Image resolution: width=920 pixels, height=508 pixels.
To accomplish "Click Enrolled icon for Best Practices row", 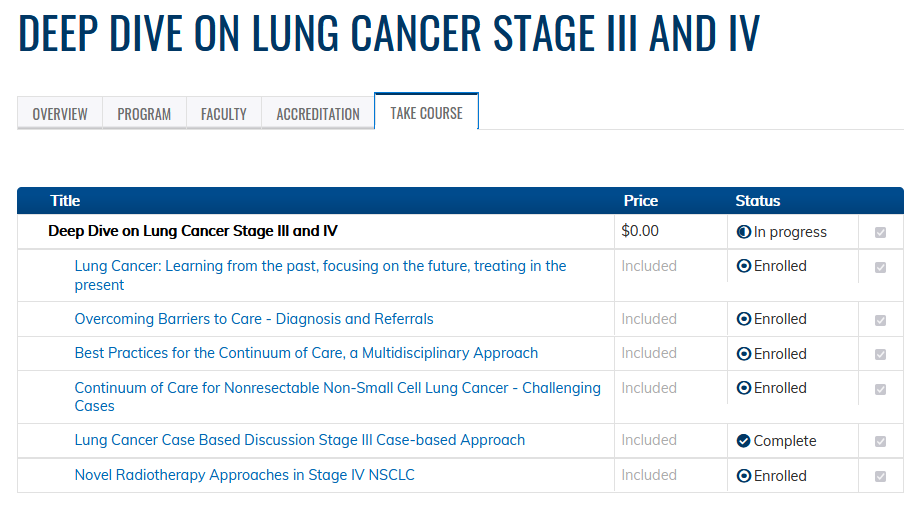I will pyautogui.click(x=743, y=354).
